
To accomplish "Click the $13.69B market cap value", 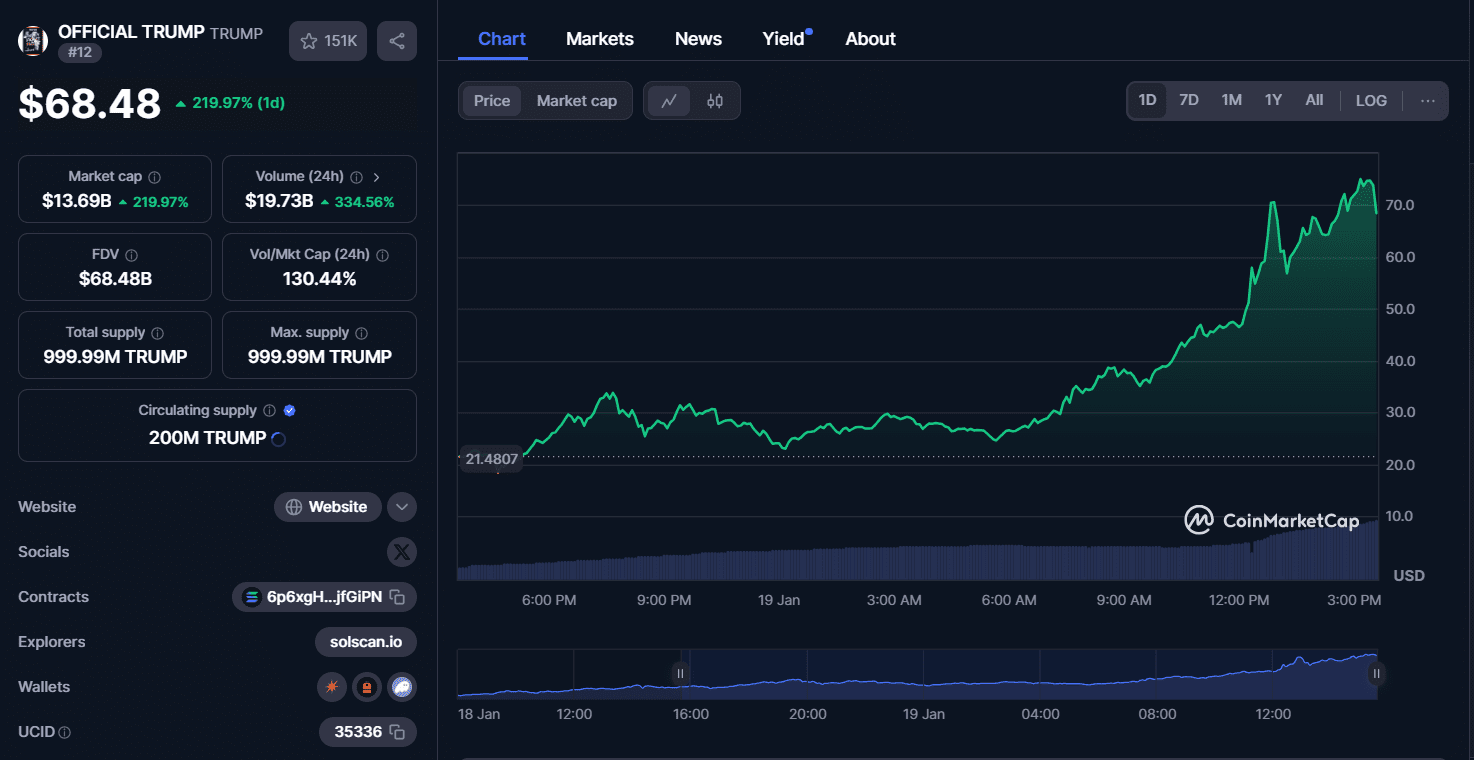I will tap(76, 201).
